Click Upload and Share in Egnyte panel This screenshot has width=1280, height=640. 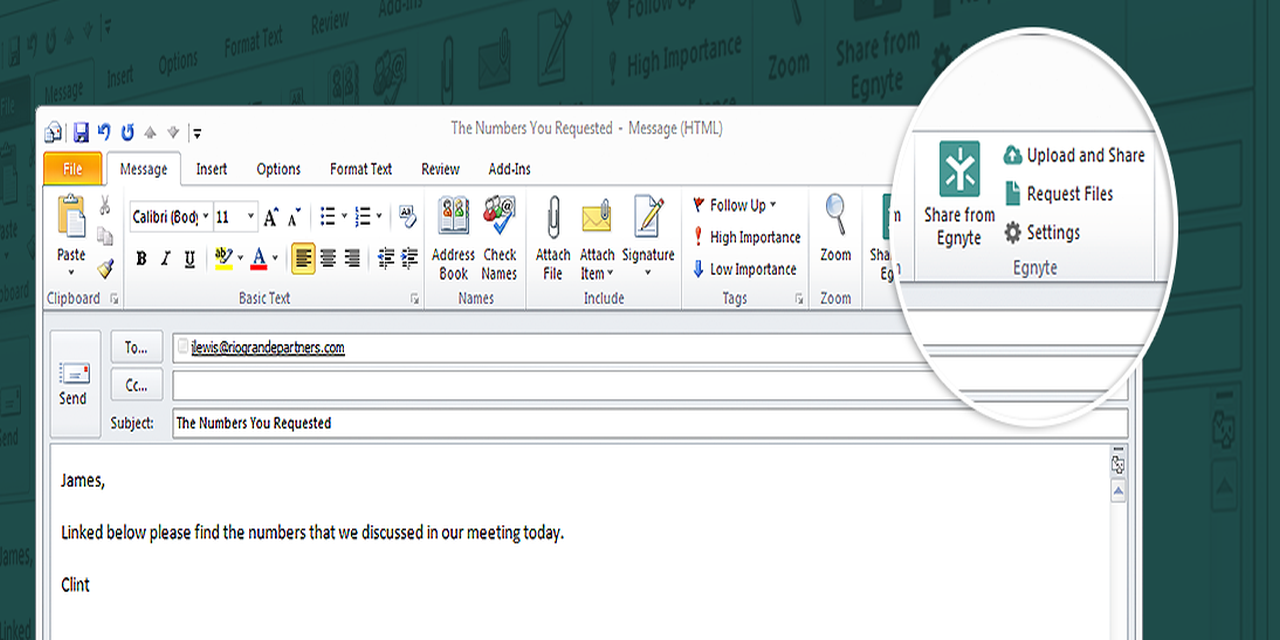(x=1075, y=155)
